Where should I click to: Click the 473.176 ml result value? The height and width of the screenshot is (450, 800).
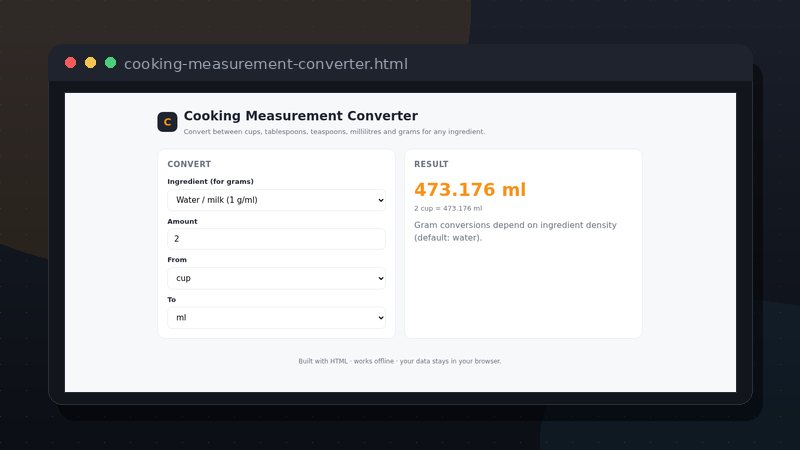470,190
